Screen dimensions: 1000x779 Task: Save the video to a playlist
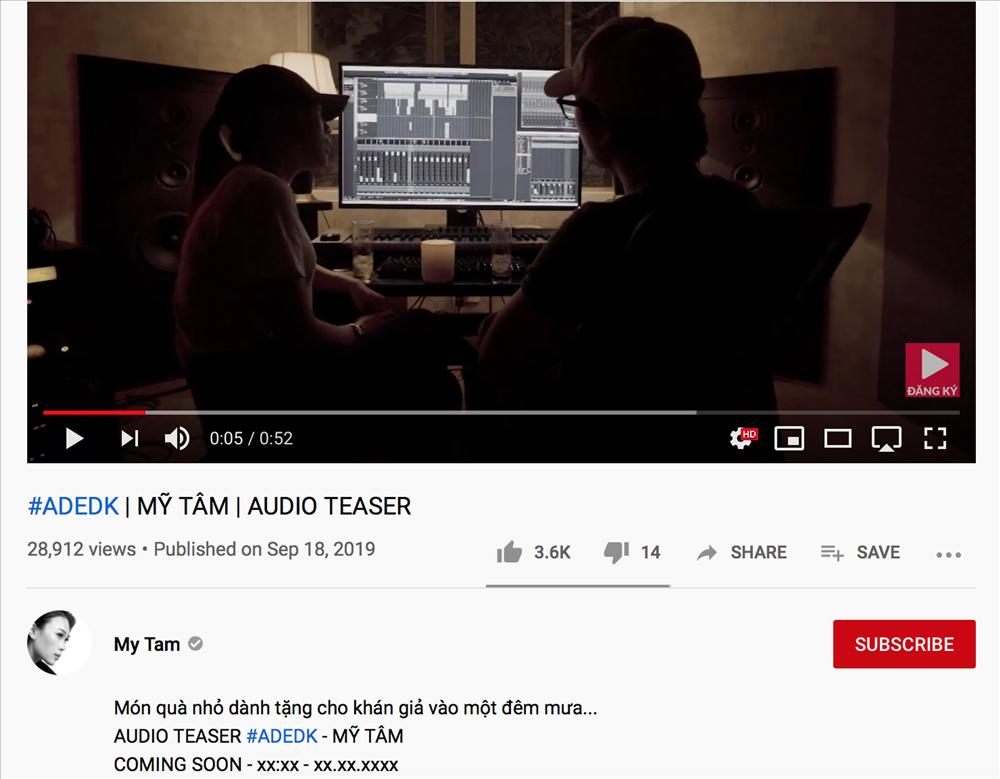click(860, 552)
